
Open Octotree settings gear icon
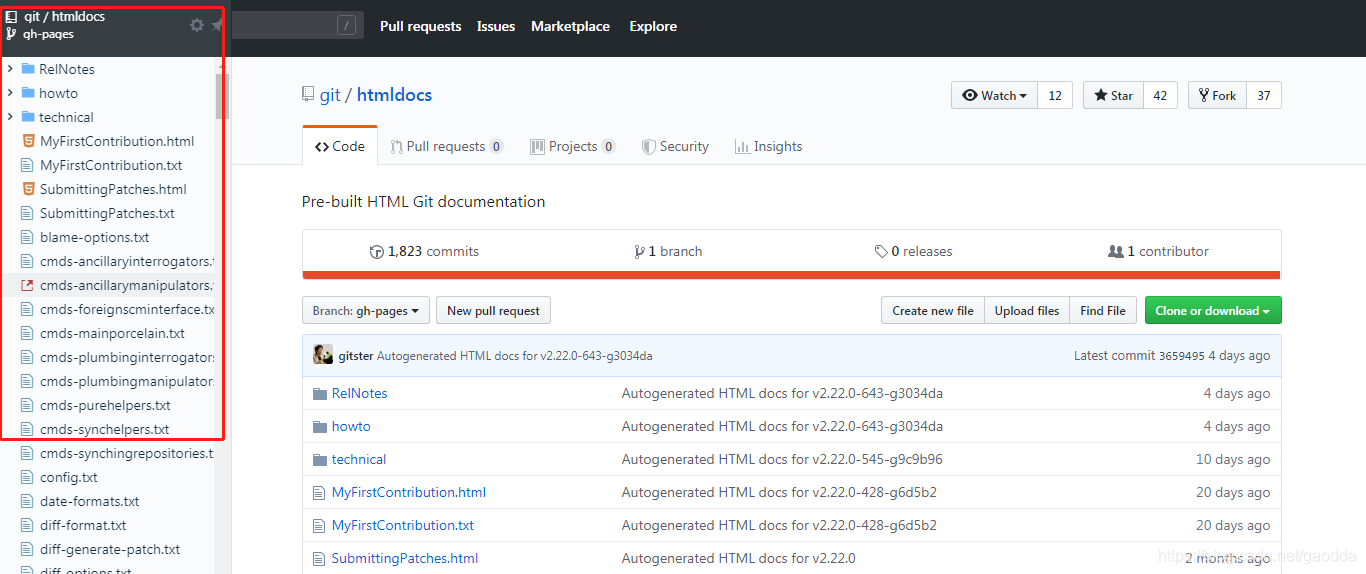(x=197, y=25)
